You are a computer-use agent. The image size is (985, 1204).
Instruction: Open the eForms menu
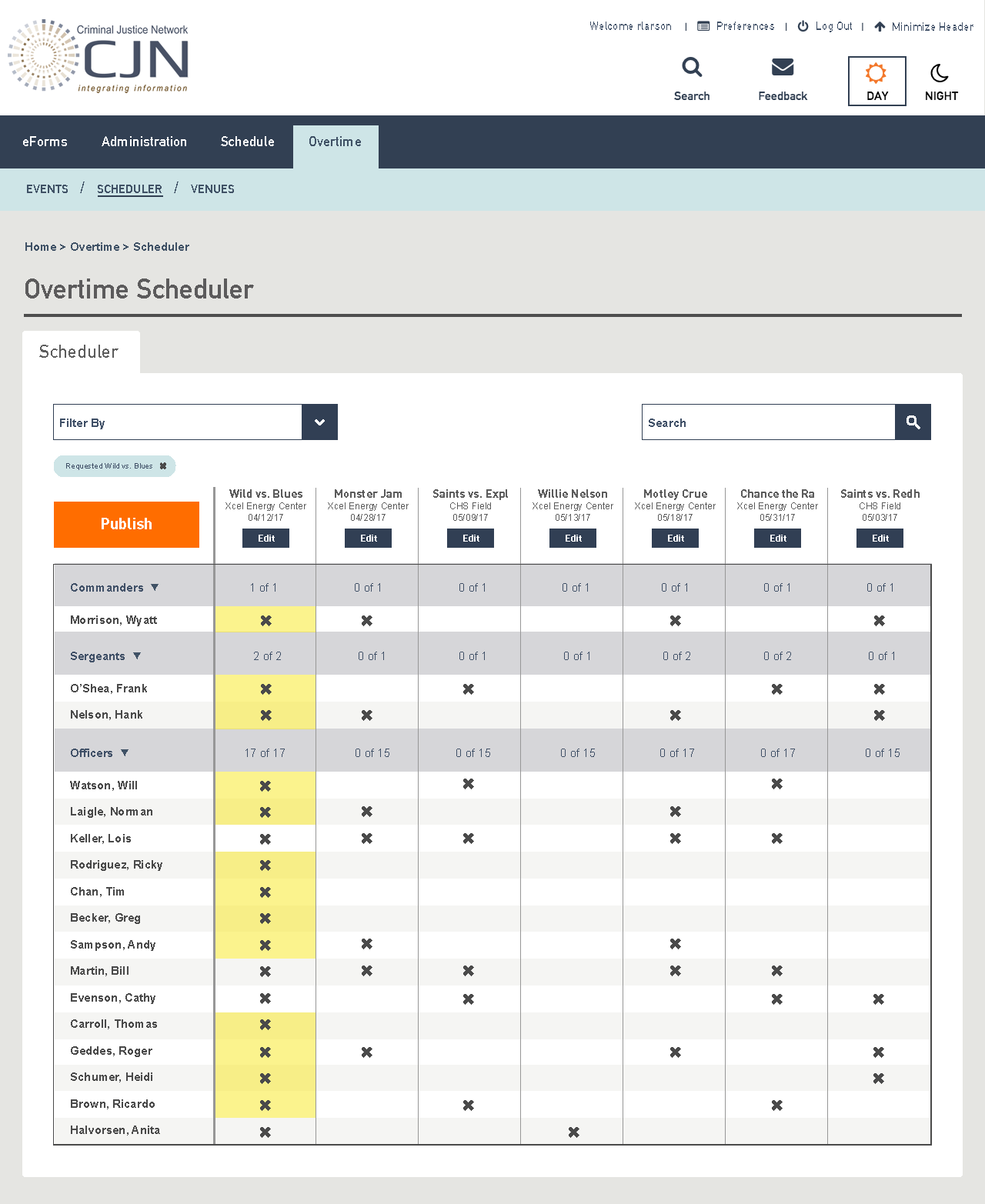[x=45, y=142]
